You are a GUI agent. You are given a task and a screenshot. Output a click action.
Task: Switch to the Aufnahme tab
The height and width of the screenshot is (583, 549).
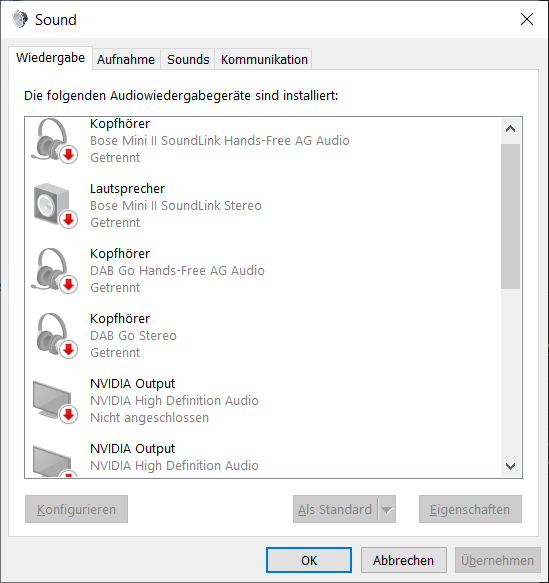126,59
